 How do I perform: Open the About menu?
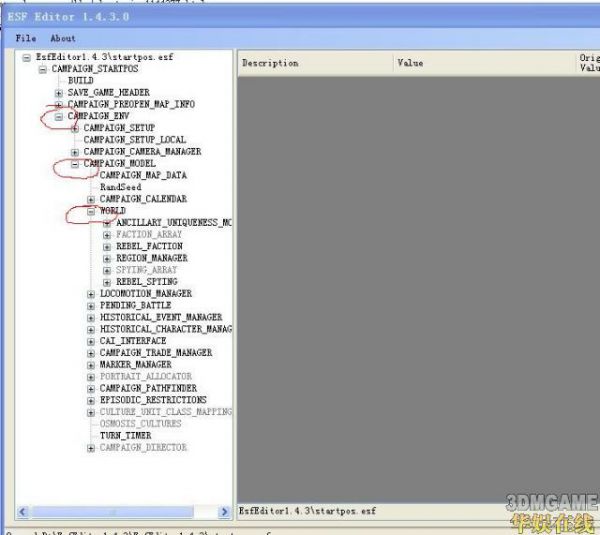62,38
